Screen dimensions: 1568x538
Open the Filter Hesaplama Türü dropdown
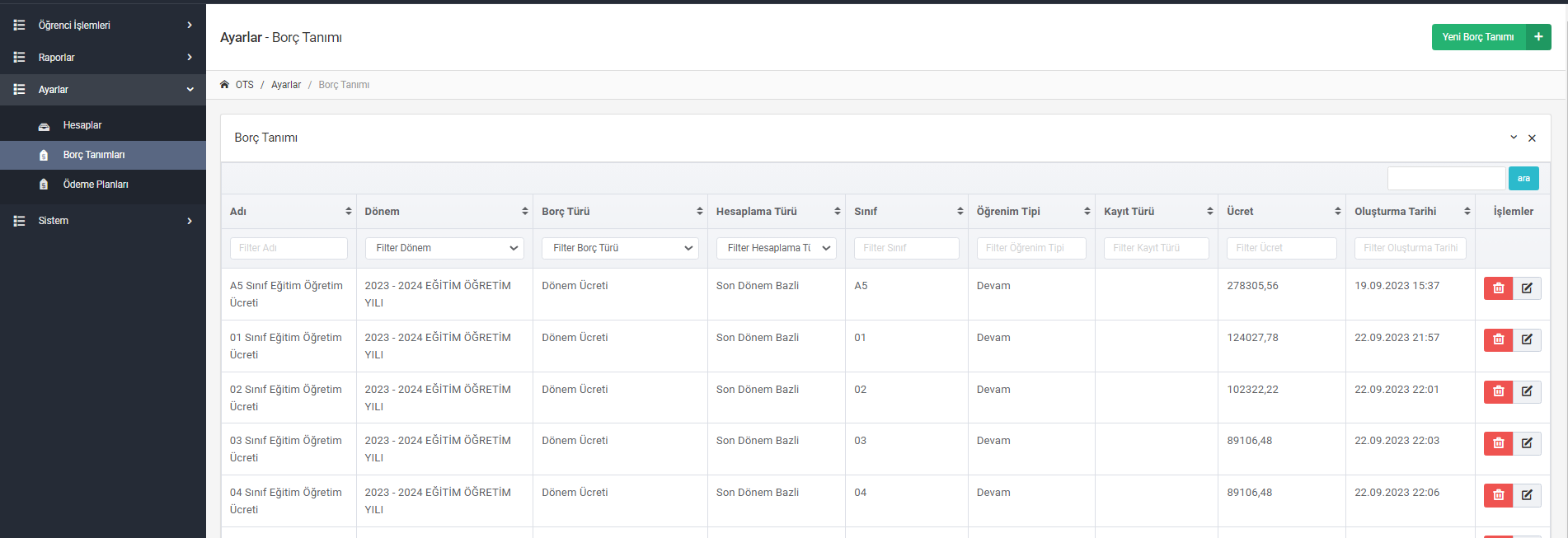point(777,248)
